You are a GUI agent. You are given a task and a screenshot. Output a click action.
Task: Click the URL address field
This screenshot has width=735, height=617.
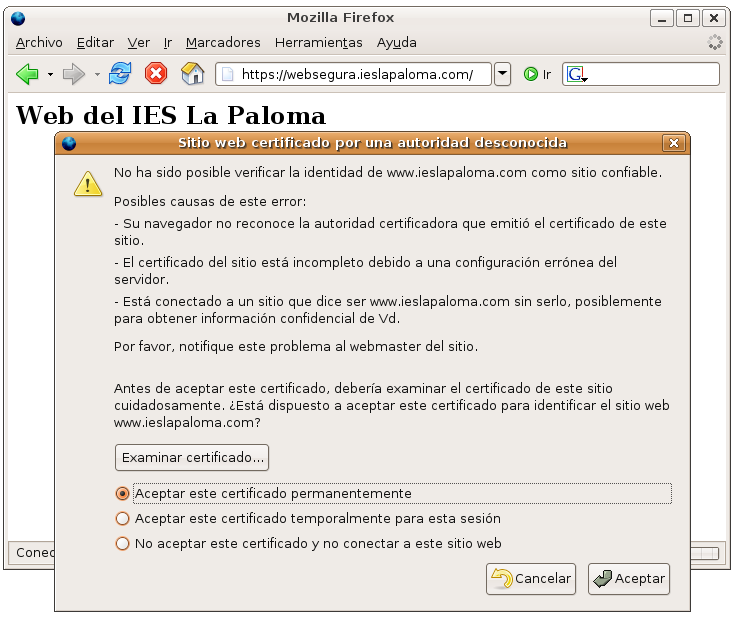[x=353, y=74]
